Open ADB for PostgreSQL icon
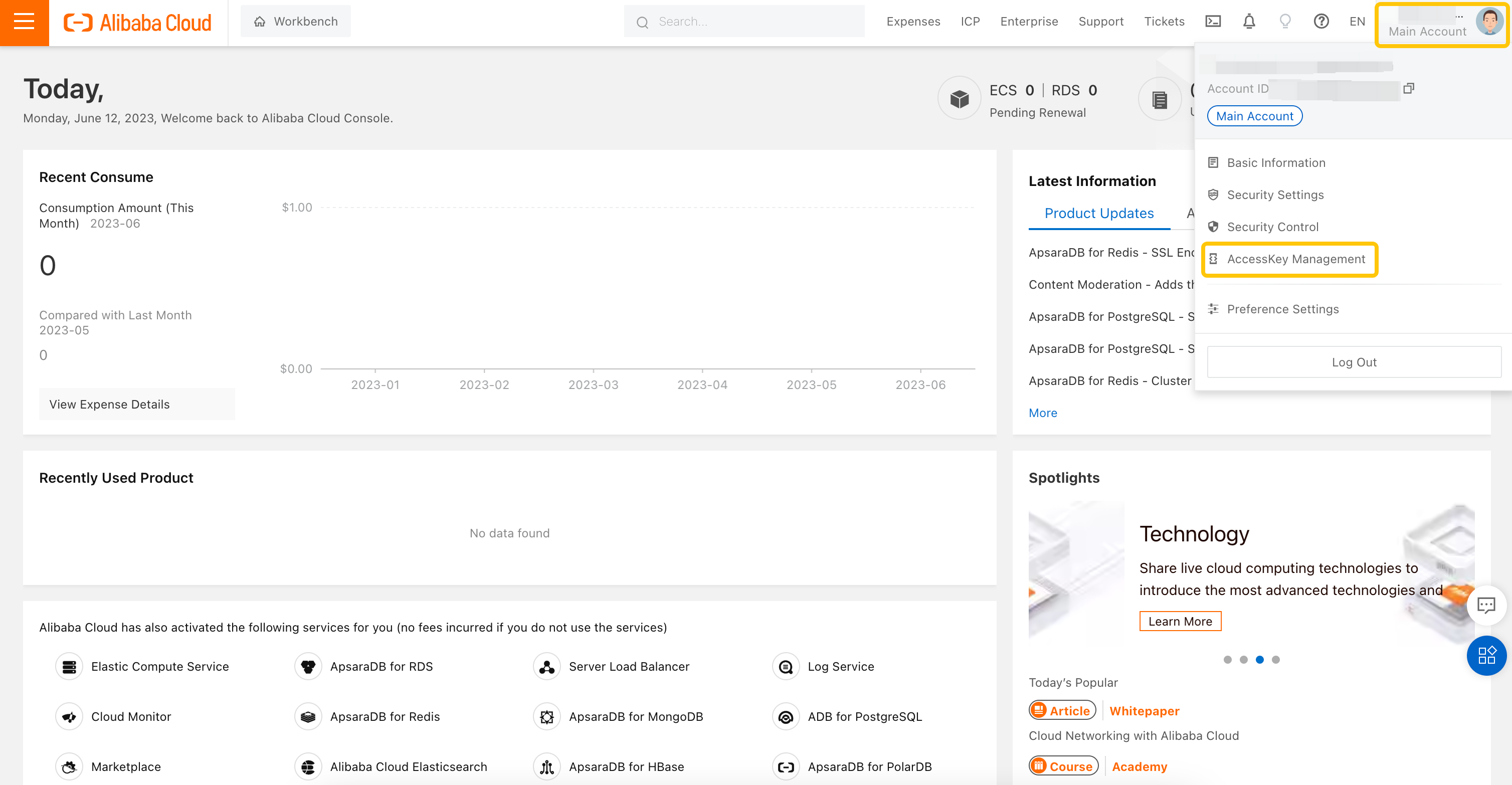 786,716
